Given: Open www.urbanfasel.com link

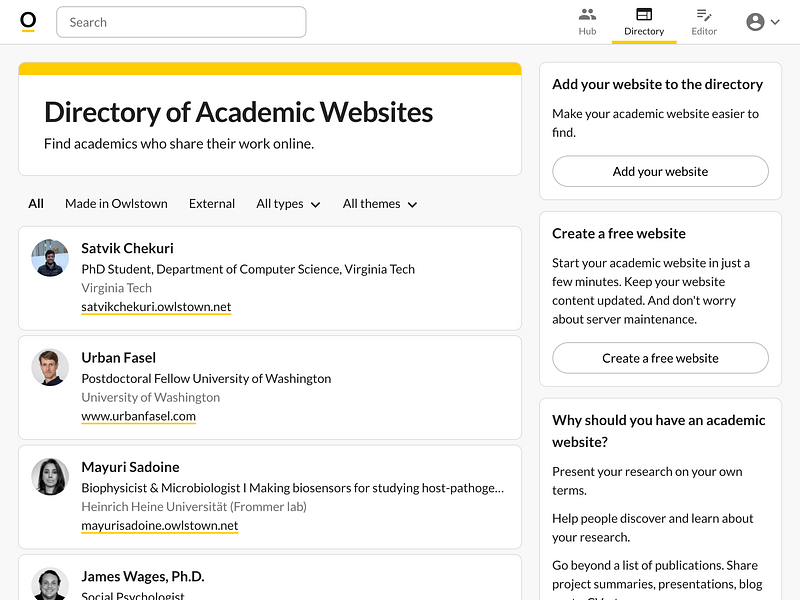Looking at the screenshot, I should [x=138, y=416].
